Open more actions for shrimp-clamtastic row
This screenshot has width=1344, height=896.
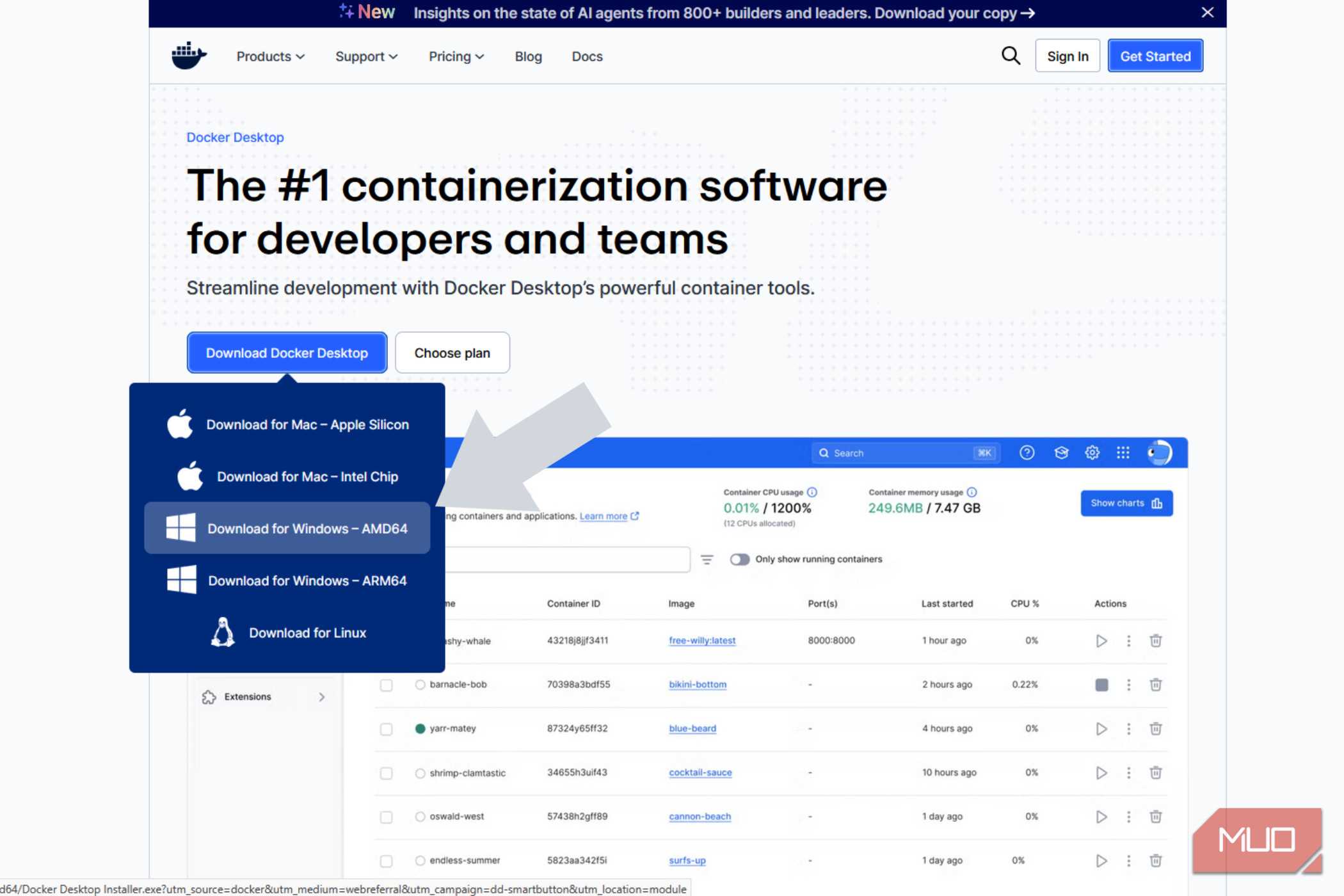point(1128,773)
